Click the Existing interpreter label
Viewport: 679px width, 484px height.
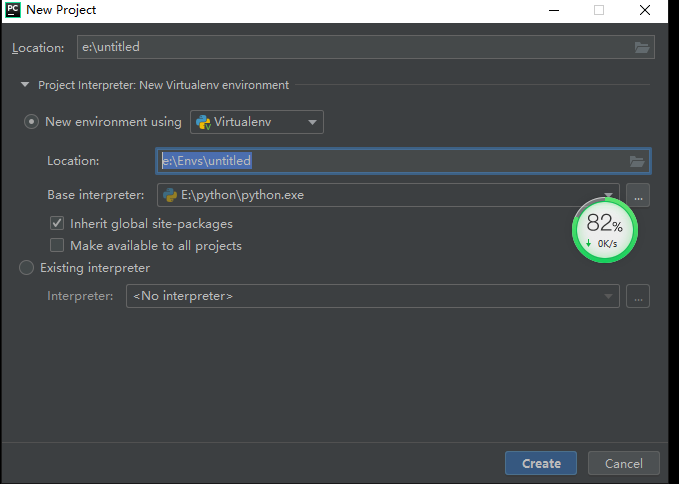[95, 268]
